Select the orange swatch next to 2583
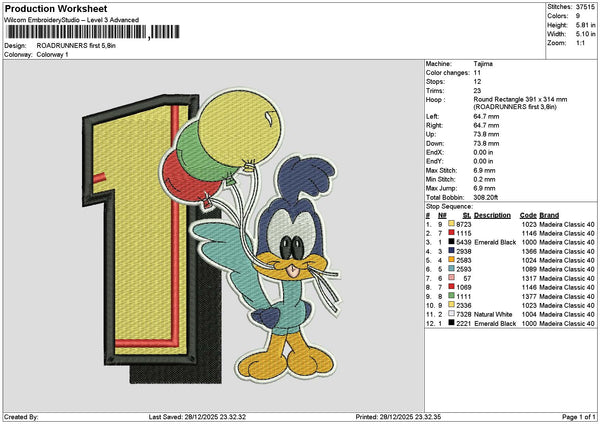 [451, 260]
